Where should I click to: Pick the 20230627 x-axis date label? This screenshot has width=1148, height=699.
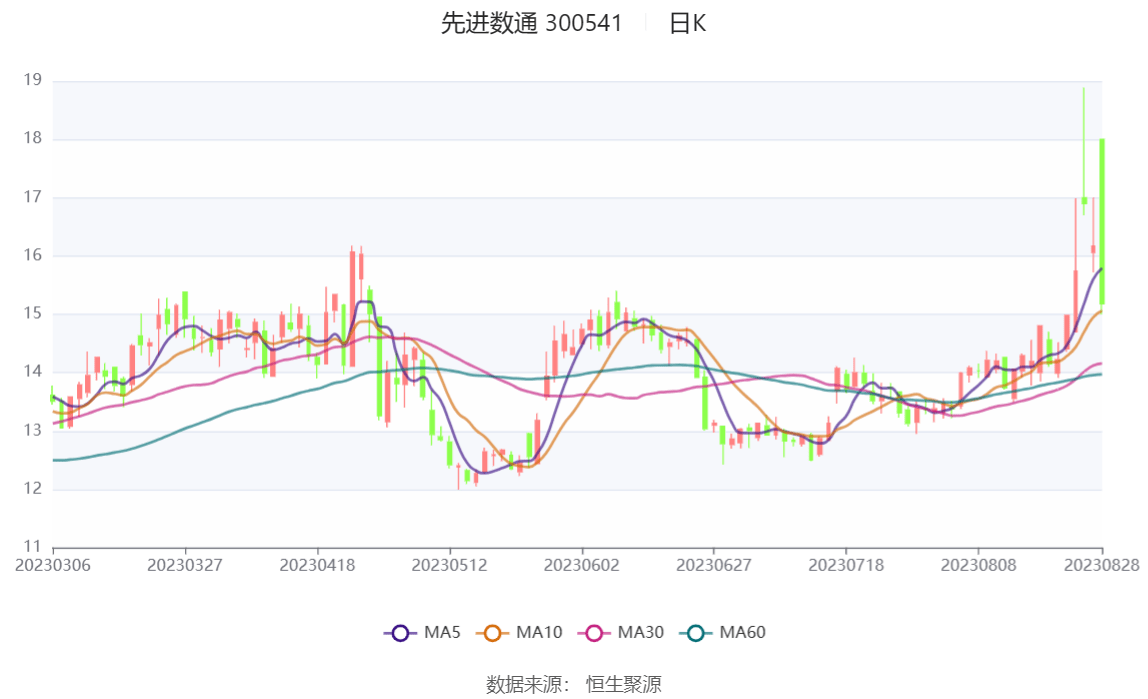(x=713, y=565)
